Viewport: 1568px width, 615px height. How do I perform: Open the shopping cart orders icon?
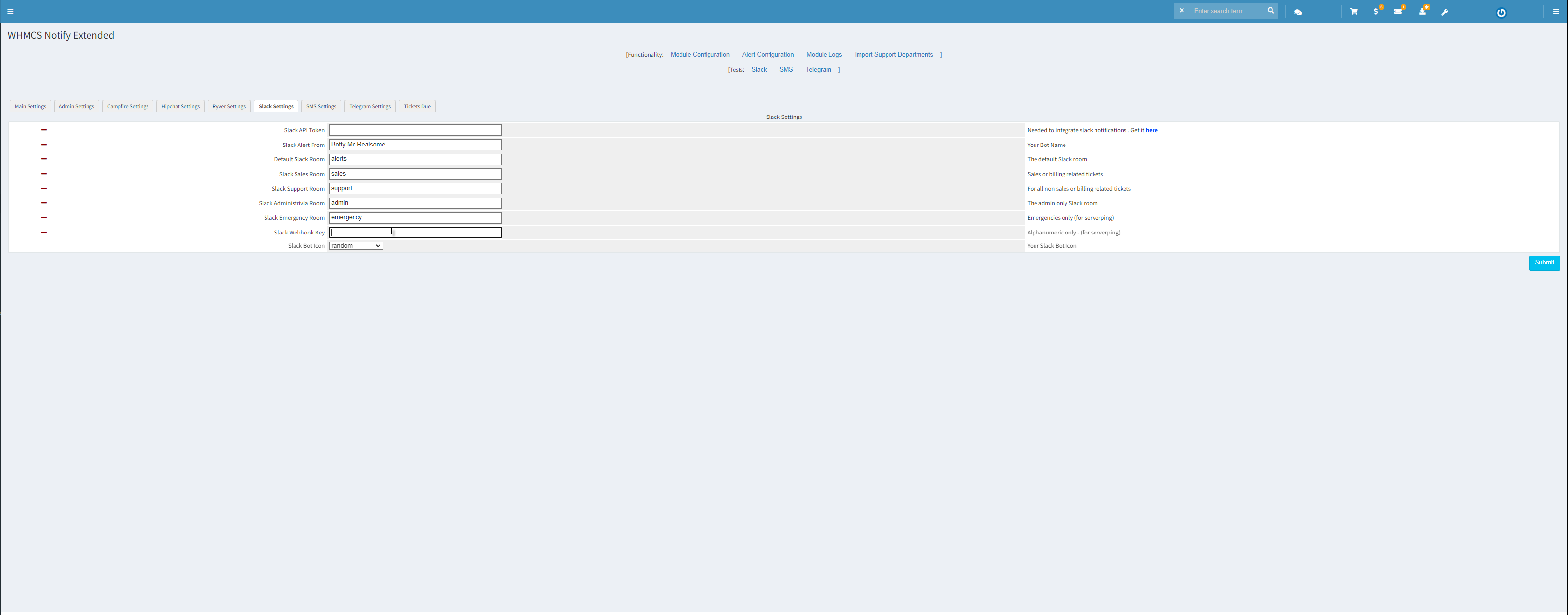tap(1354, 12)
